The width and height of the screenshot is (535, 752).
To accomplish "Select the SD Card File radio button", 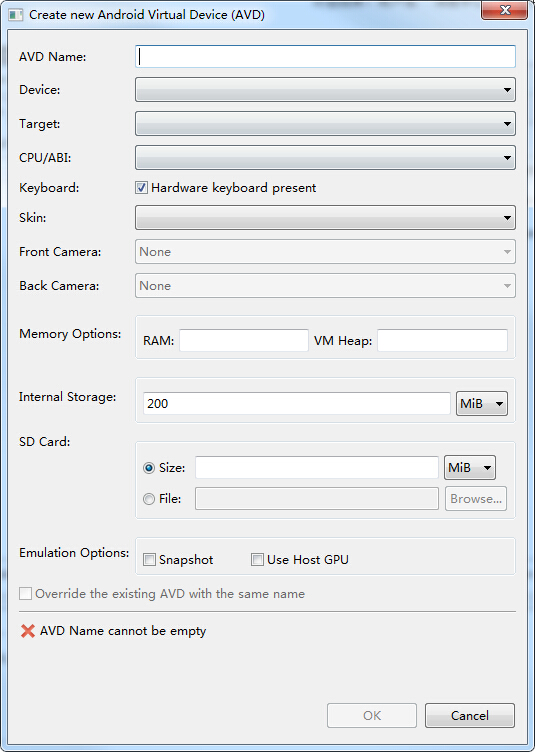I will [x=149, y=499].
